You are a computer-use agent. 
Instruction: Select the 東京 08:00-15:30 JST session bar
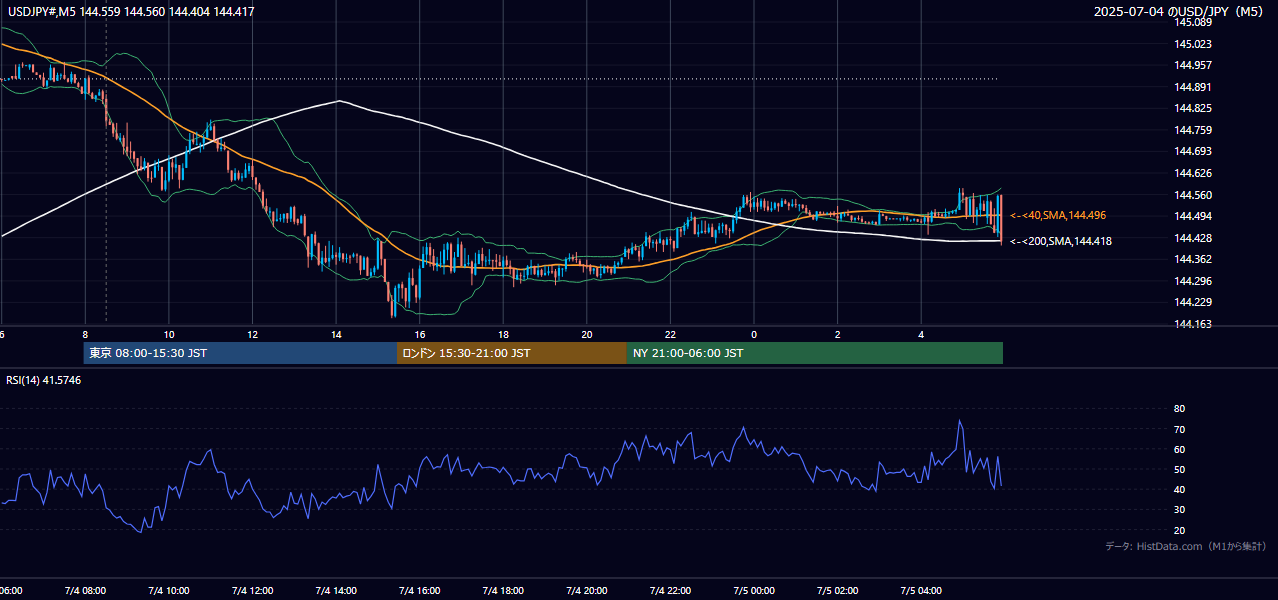(x=240, y=353)
